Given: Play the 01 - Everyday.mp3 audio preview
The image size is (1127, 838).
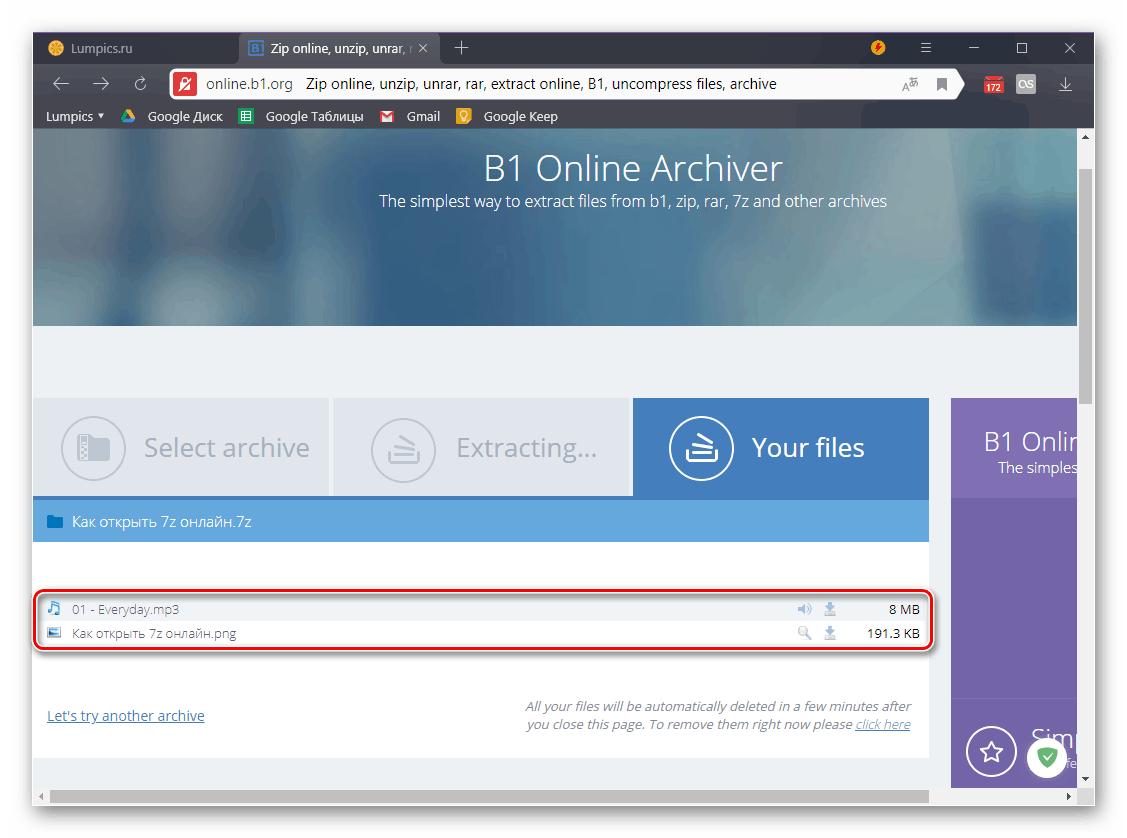Looking at the screenshot, I should (804, 608).
